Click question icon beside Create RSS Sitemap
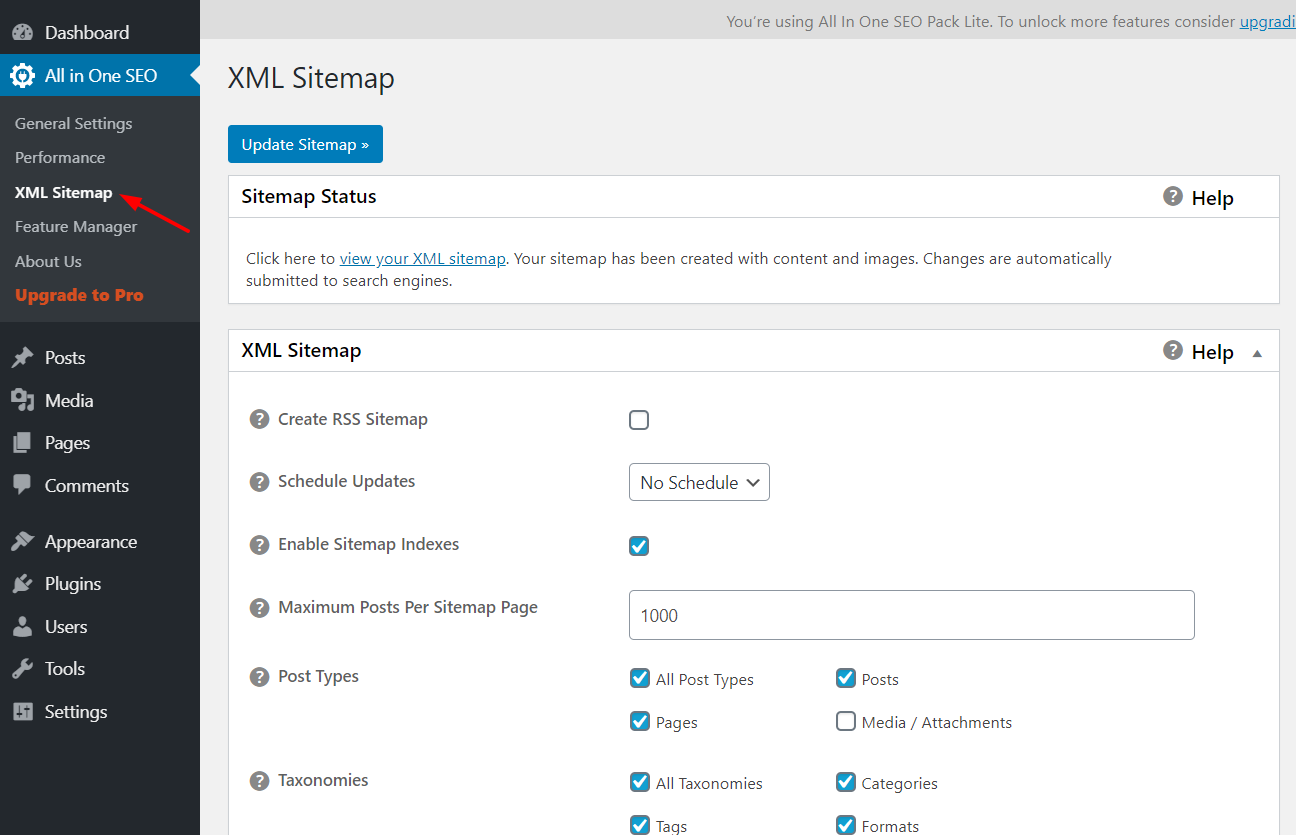The width and height of the screenshot is (1296, 835). tap(259, 419)
